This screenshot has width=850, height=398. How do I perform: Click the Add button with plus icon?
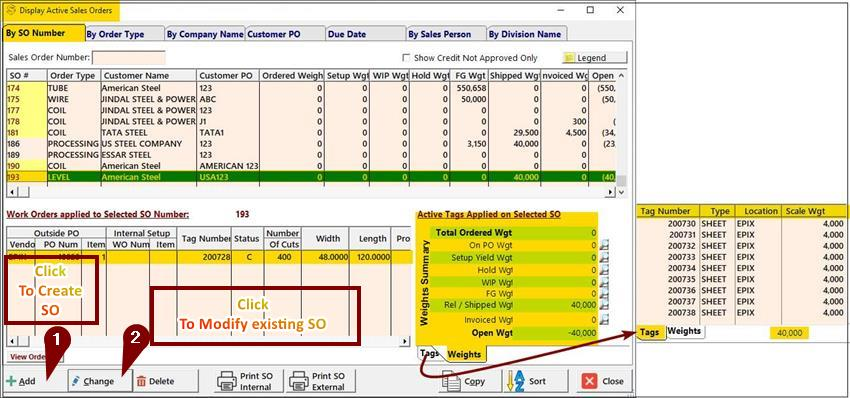point(22,381)
